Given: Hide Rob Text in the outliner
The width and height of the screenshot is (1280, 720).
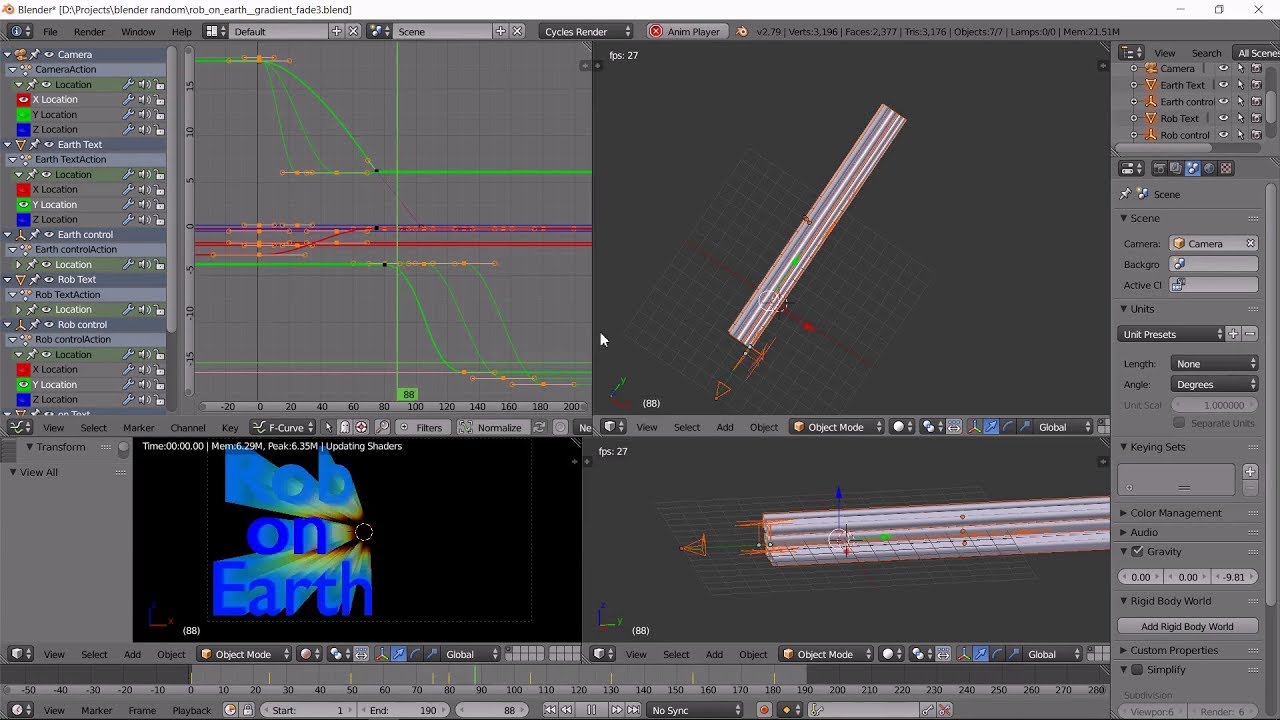Looking at the screenshot, I should (1223, 118).
